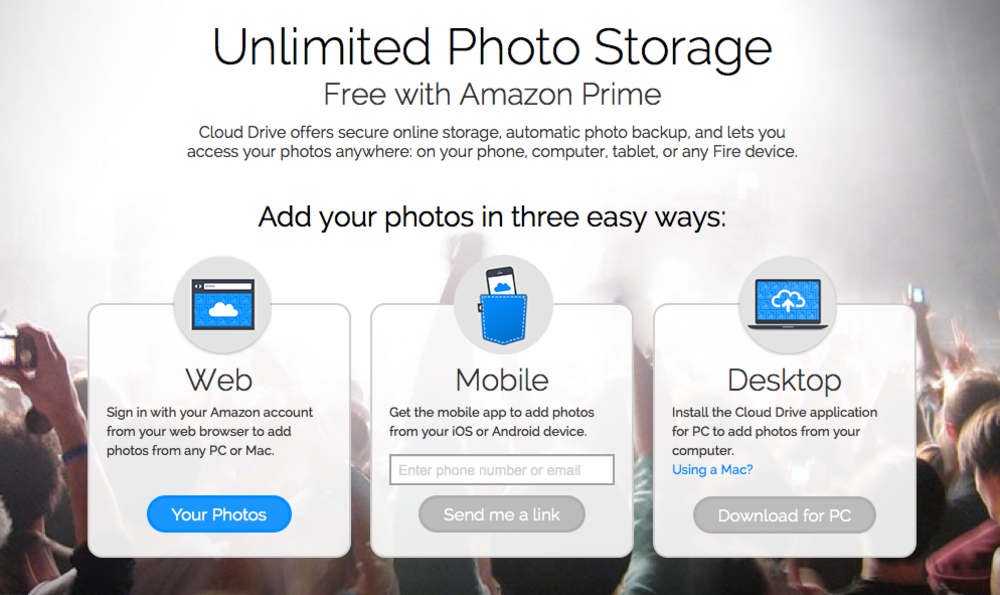This screenshot has width=1000, height=595.
Task: Click the Cloud Drive application install text
Action: tap(774, 431)
